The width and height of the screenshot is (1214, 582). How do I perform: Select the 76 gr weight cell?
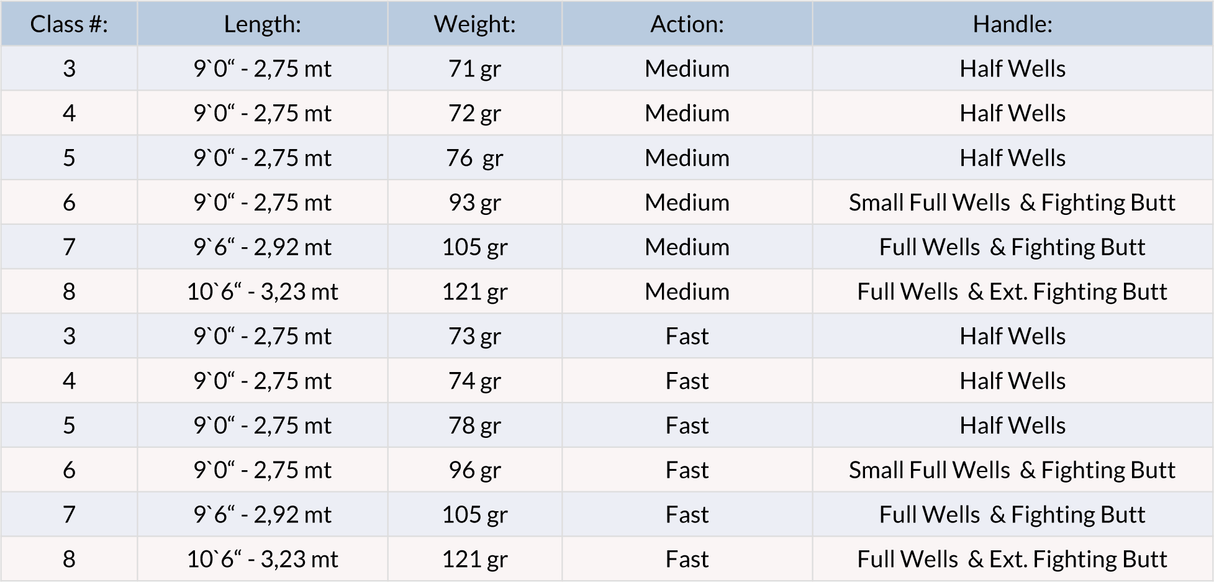475,158
